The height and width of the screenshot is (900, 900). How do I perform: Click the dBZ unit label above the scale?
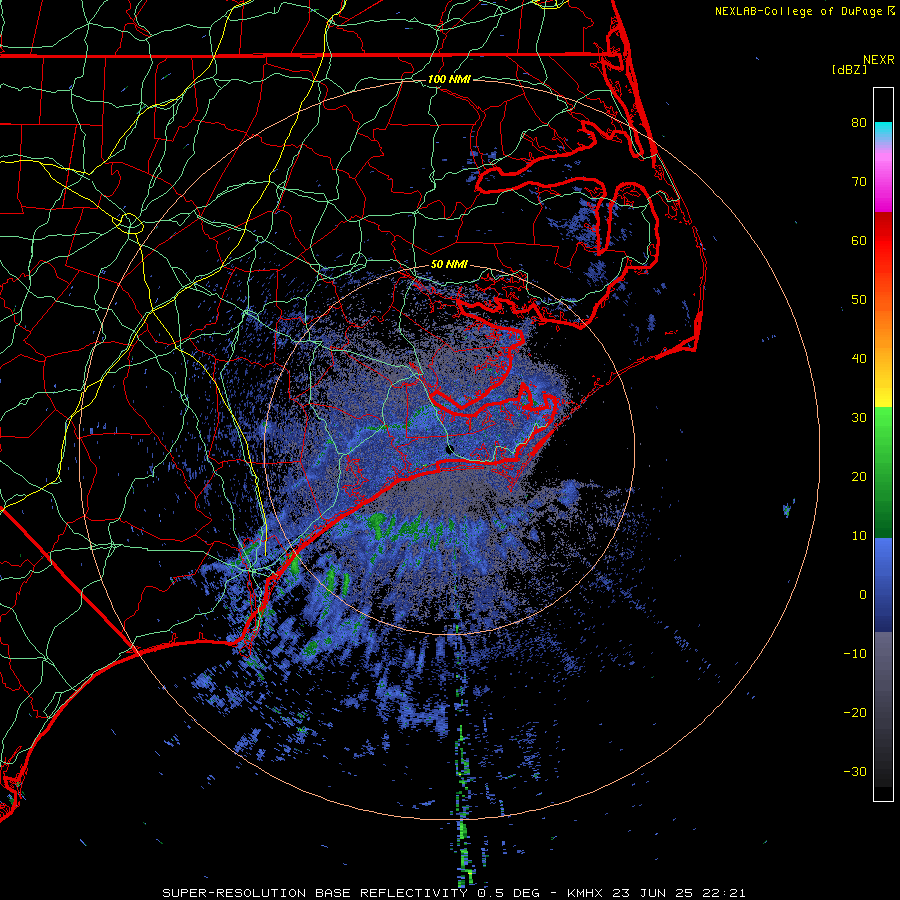[849, 69]
